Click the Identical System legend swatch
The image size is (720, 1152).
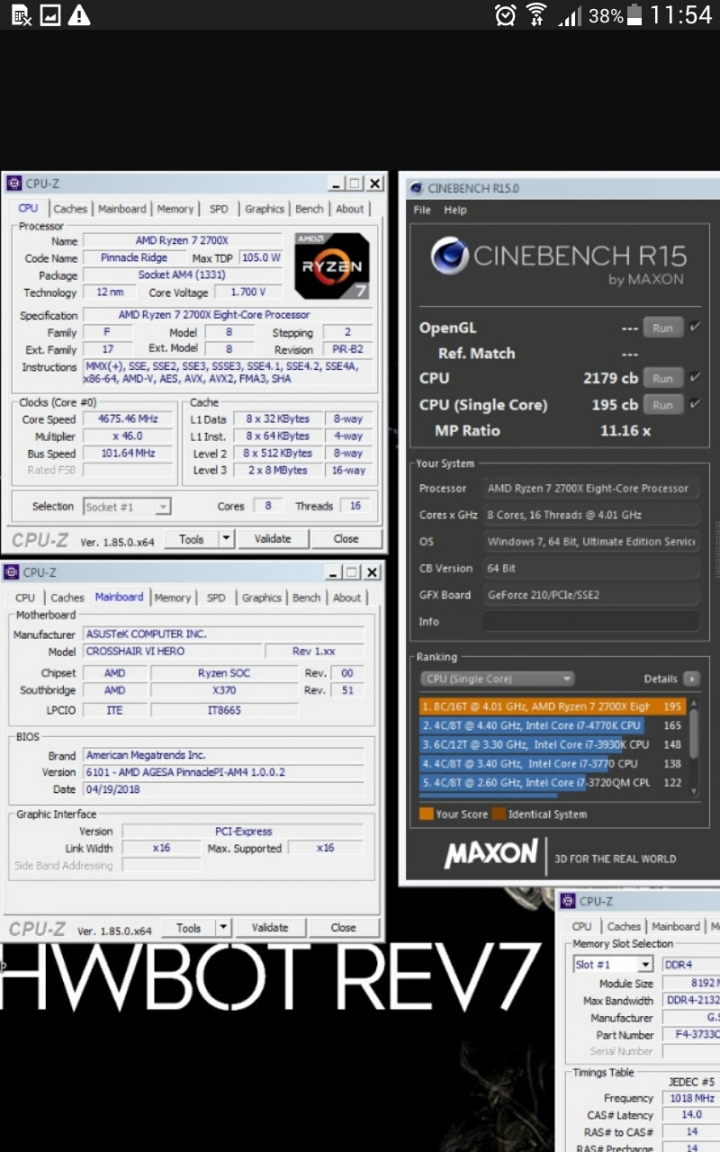point(499,814)
